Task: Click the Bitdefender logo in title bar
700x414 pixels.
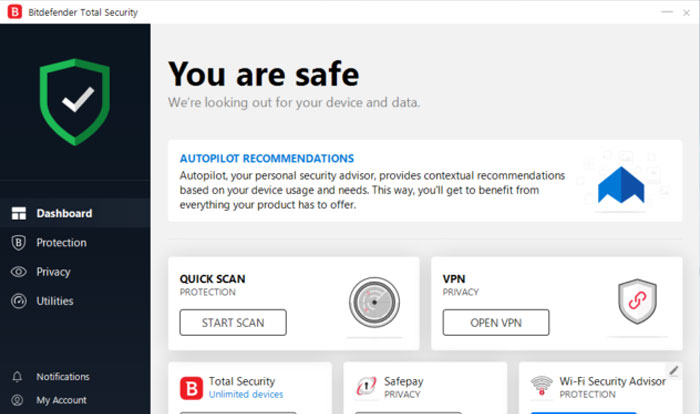Action: click(12, 12)
